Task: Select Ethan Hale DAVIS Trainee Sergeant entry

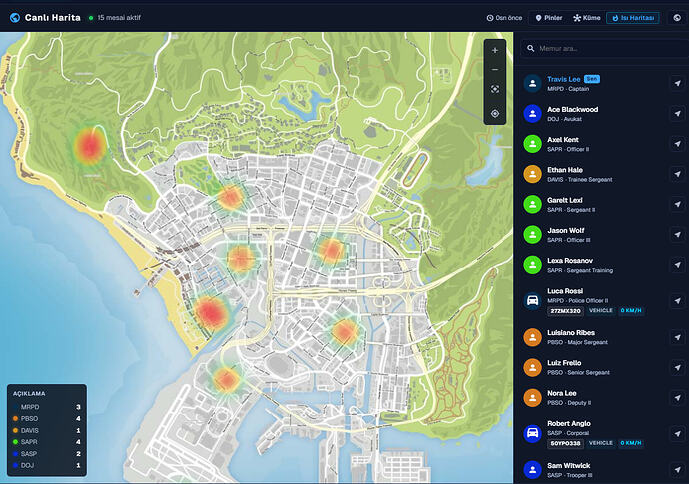Action: [x=603, y=174]
